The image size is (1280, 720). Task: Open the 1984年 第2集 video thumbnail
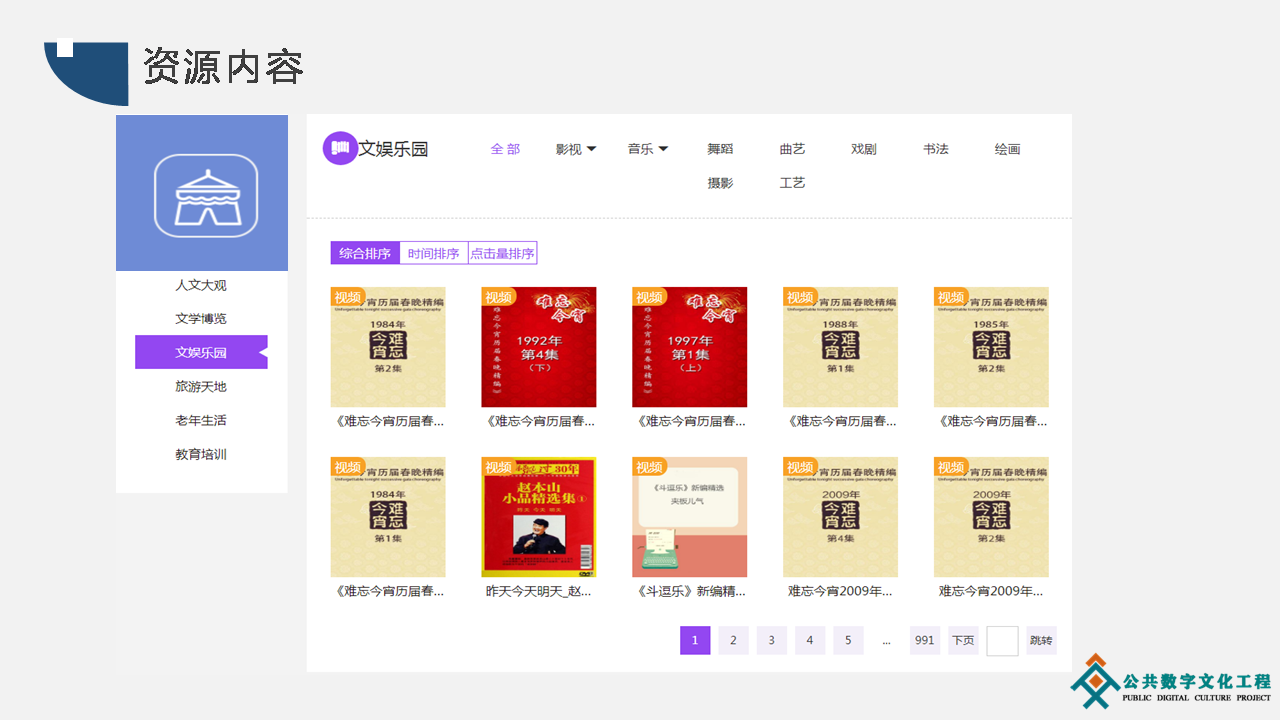(x=388, y=347)
